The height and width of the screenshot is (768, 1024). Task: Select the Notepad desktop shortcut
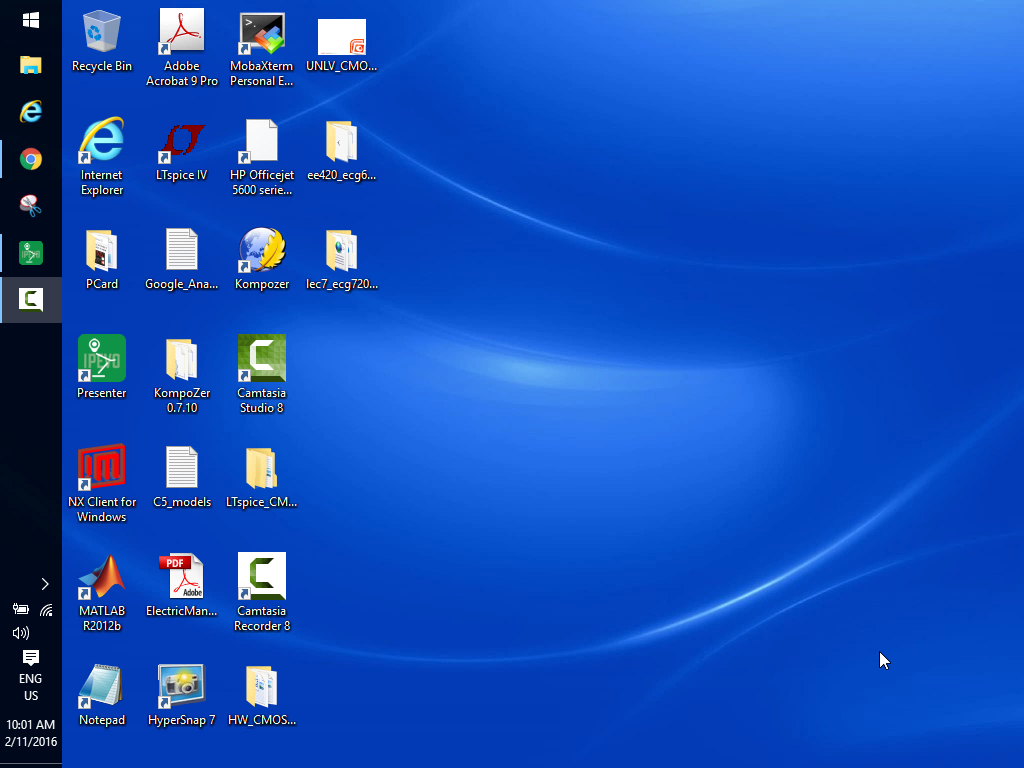pos(102,687)
